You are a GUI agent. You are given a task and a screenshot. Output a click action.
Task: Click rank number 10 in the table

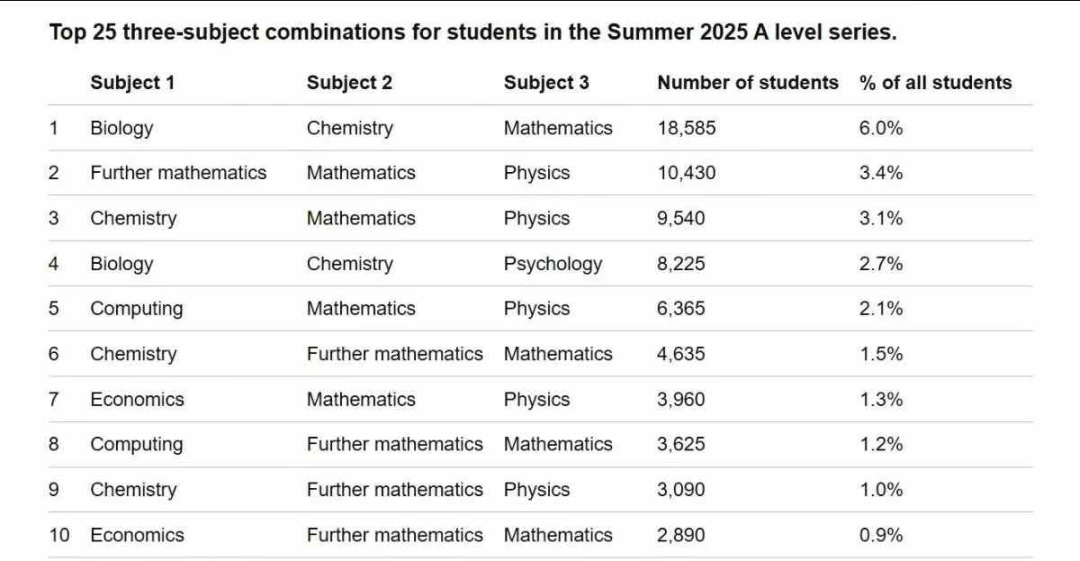[60, 535]
